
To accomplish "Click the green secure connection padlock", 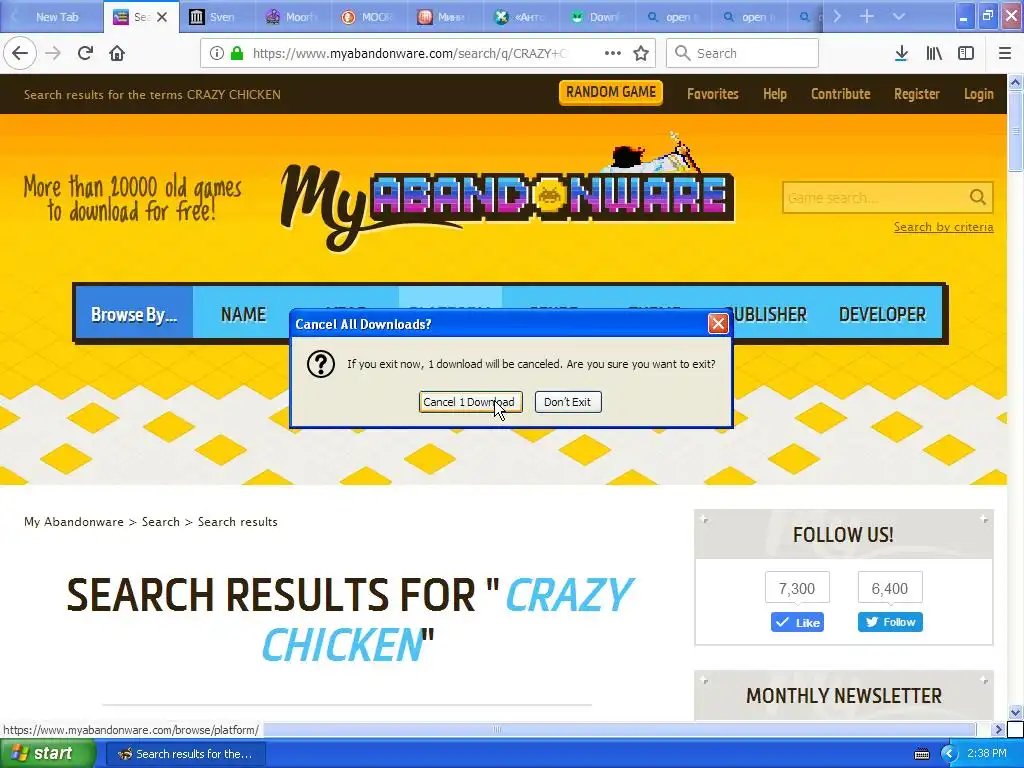I will pos(236,54).
